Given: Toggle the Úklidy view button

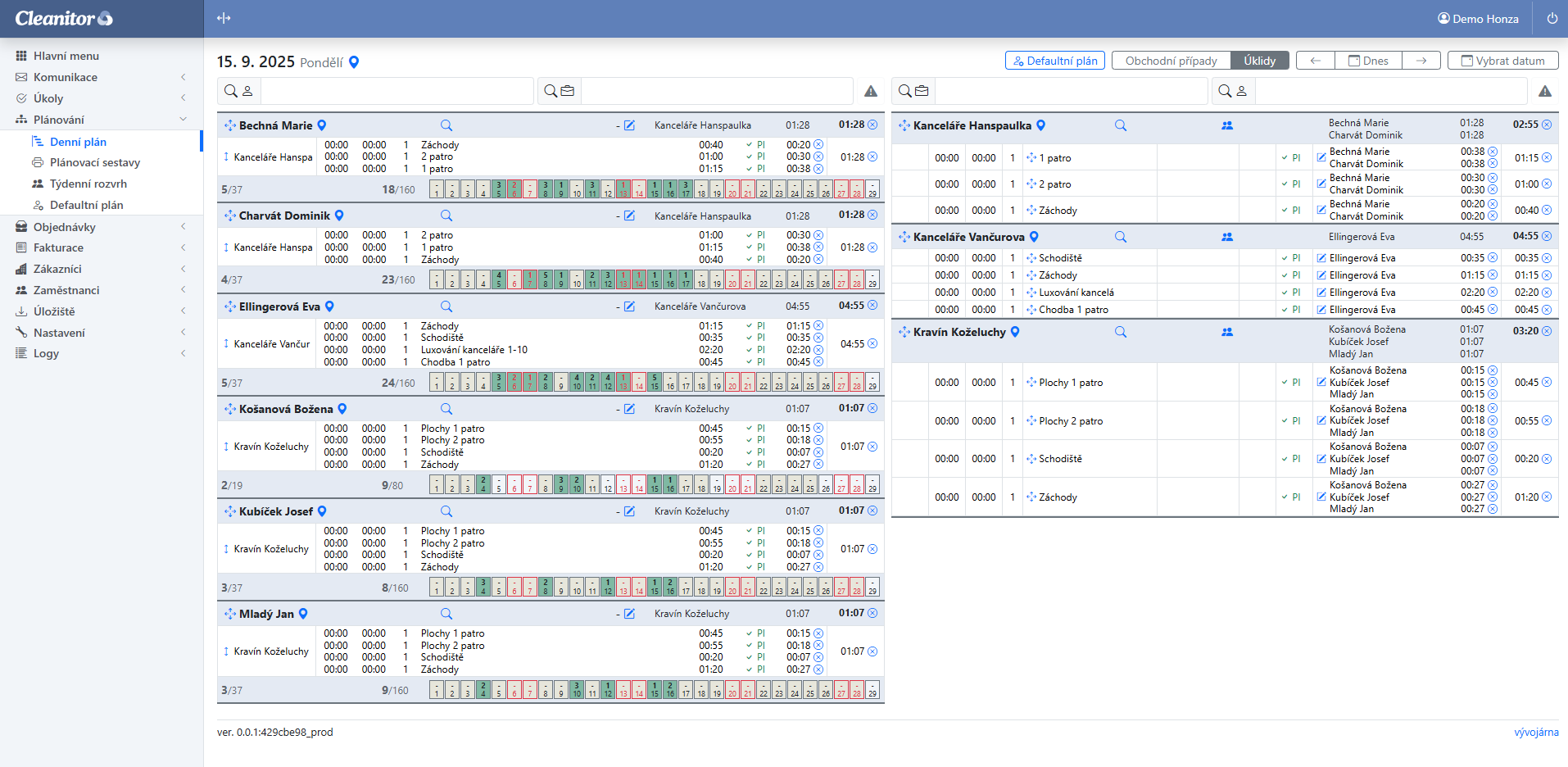Looking at the screenshot, I should click(x=1259, y=61).
